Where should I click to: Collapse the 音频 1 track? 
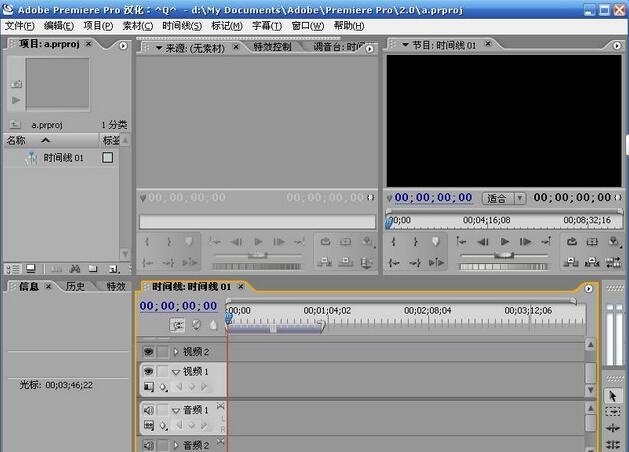176,410
